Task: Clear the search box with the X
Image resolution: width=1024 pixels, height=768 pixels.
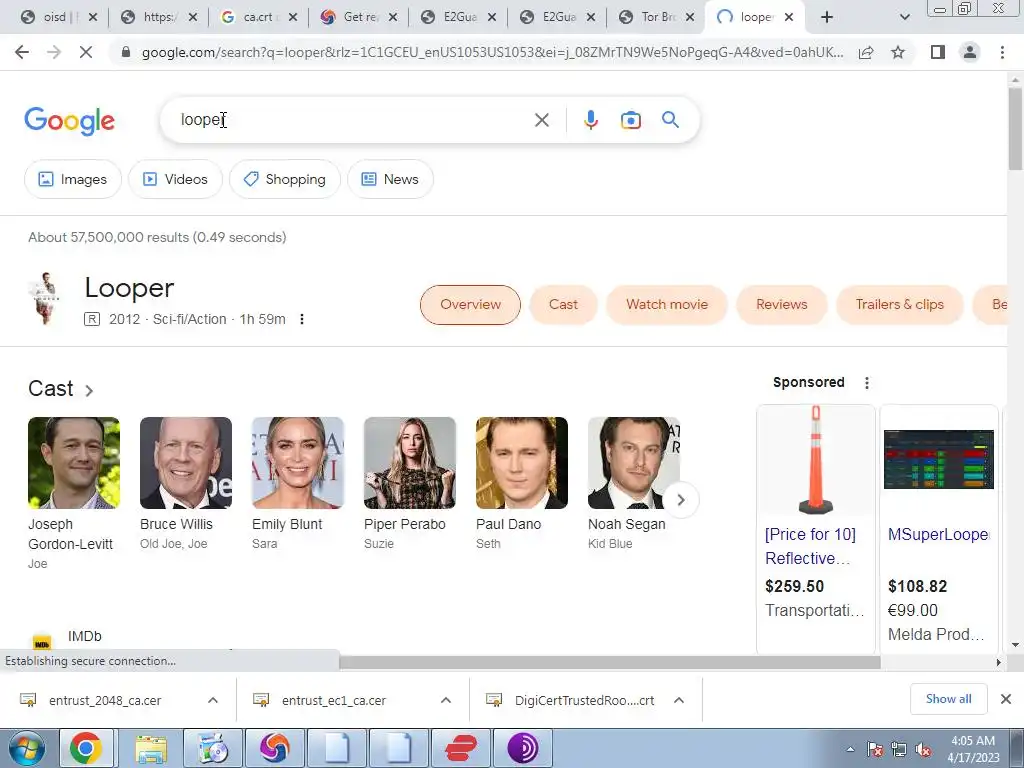Action: pos(541,120)
